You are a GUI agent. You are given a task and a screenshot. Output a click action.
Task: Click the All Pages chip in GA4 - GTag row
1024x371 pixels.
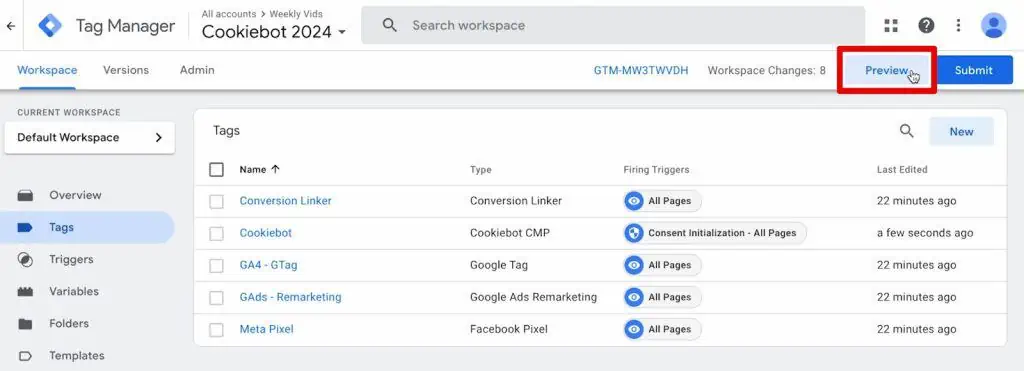click(662, 265)
